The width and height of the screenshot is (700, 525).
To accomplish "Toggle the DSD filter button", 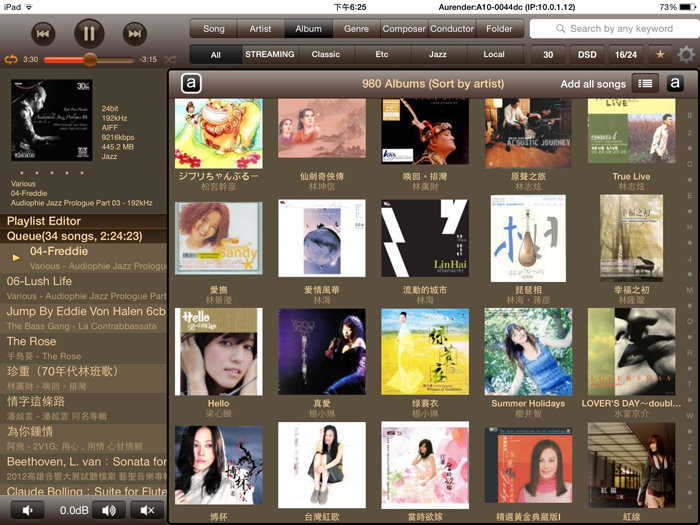I will click(x=587, y=54).
